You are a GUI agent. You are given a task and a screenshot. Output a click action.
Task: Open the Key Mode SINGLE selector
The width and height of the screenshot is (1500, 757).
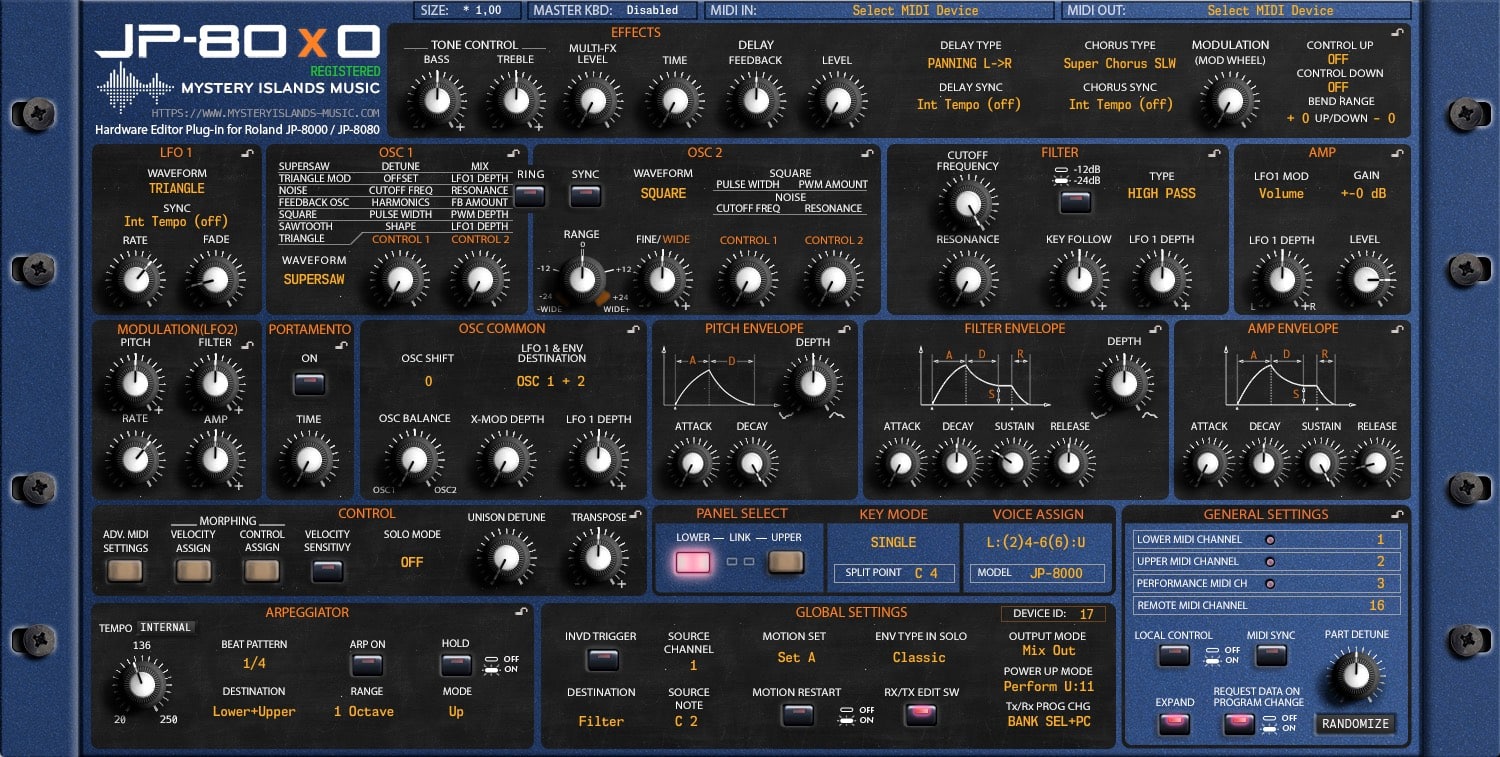893,542
